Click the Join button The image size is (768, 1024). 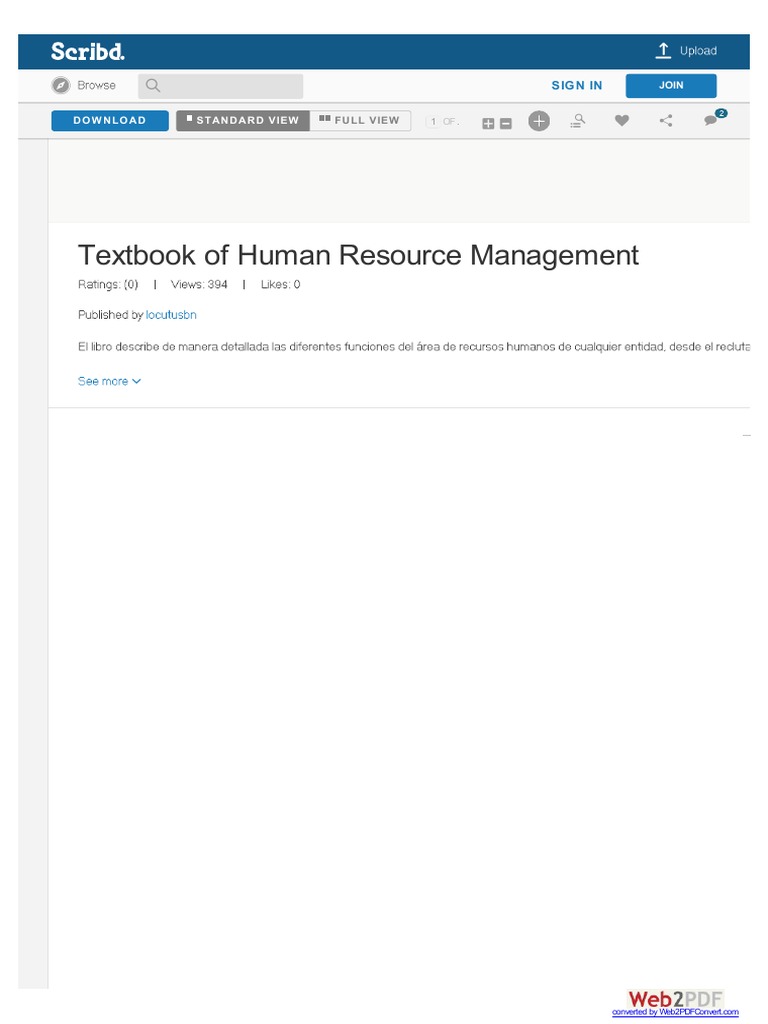tap(671, 86)
